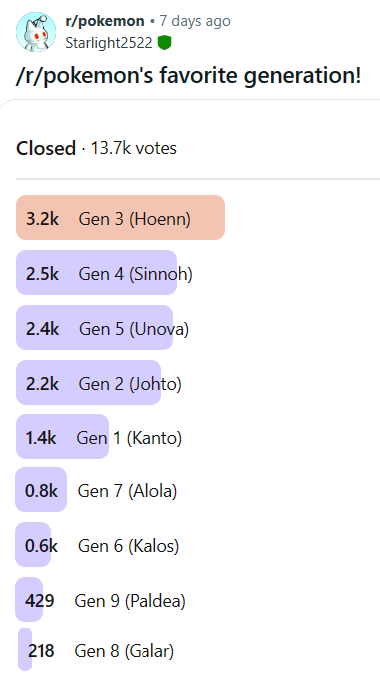Click the Closed poll status label

pos(46,148)
